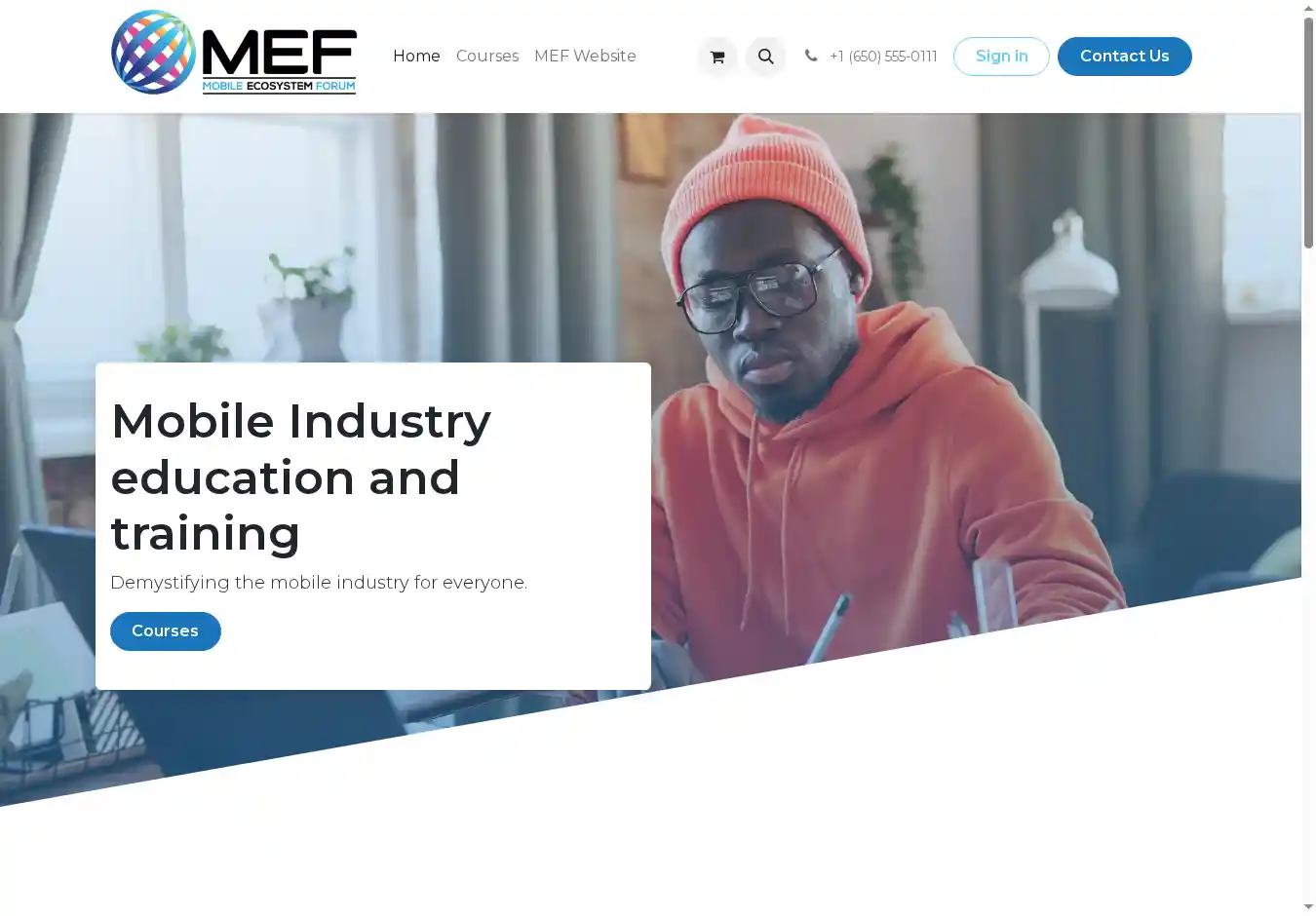Click the white hero text card
Viewport: 1316px width, 916px height.
373,526
